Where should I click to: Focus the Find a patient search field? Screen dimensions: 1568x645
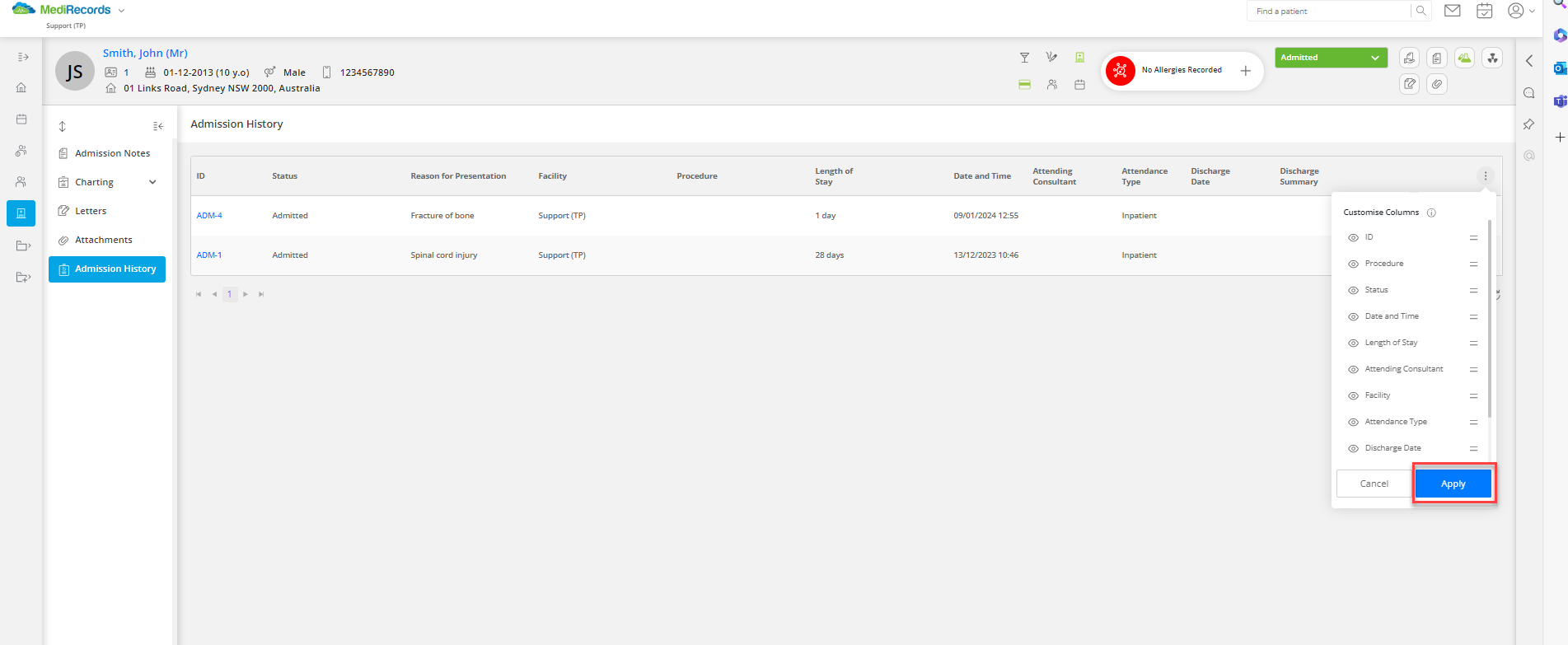pos(1330,11)
